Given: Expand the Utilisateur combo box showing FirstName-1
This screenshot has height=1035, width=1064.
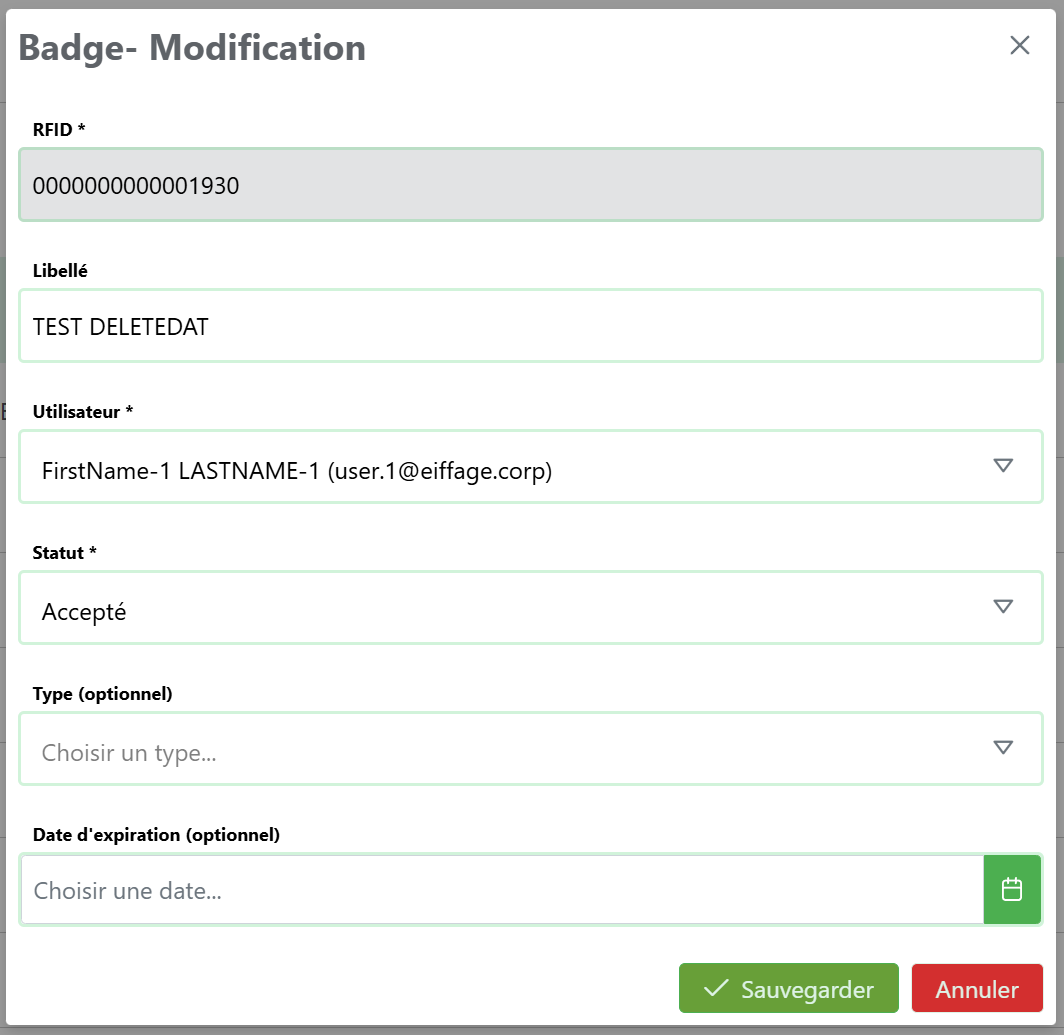Looking at the screenshot, I should (500, 467).
